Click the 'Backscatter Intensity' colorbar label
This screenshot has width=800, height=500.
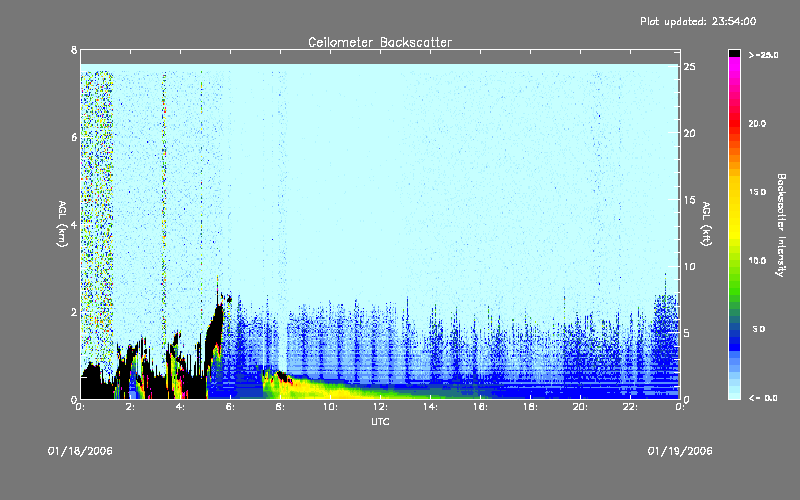pyautogui.click(x=781, y=225)
